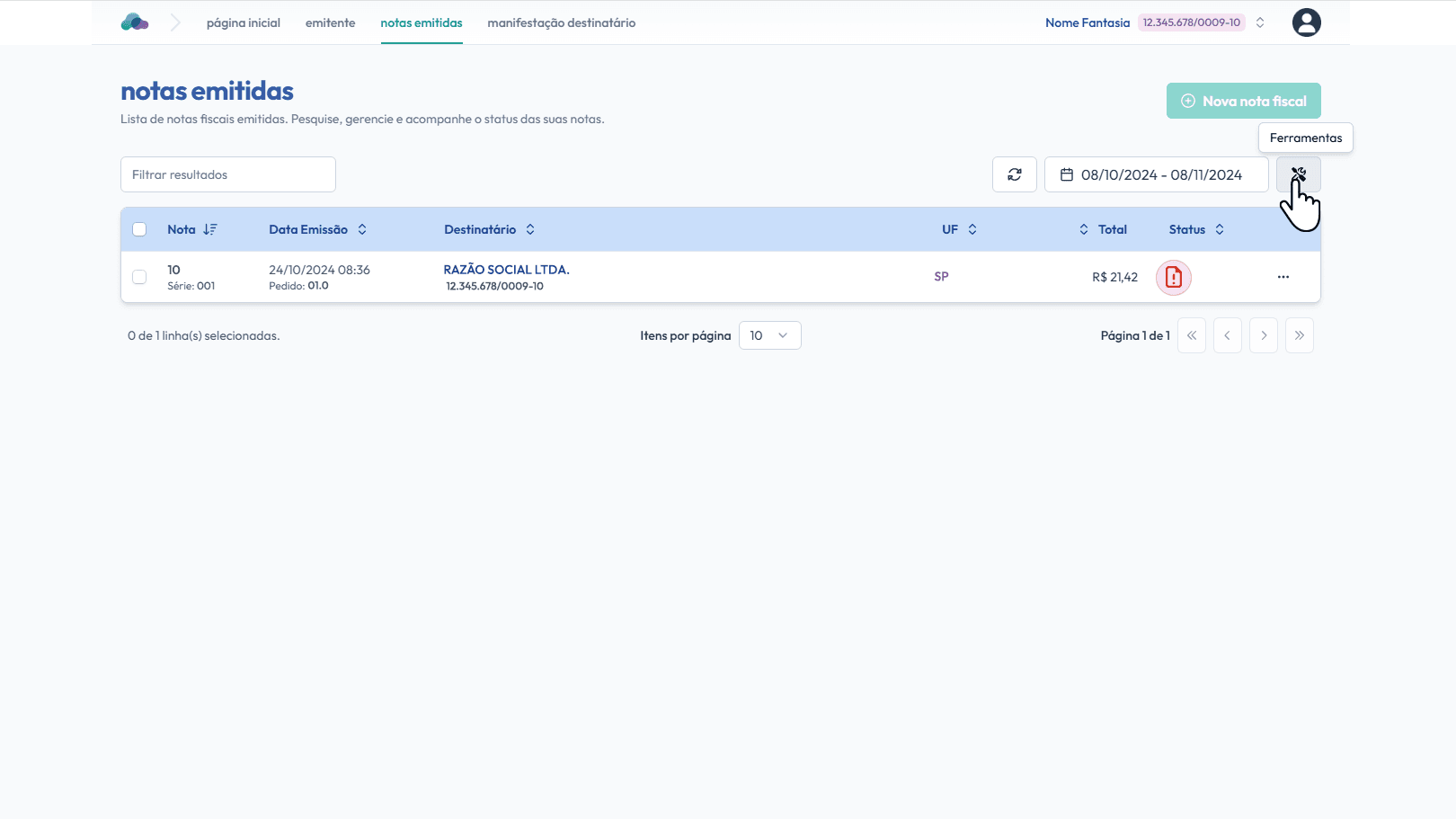
Task: Go to the first page arrow
Action: [x=1191, y=335]
